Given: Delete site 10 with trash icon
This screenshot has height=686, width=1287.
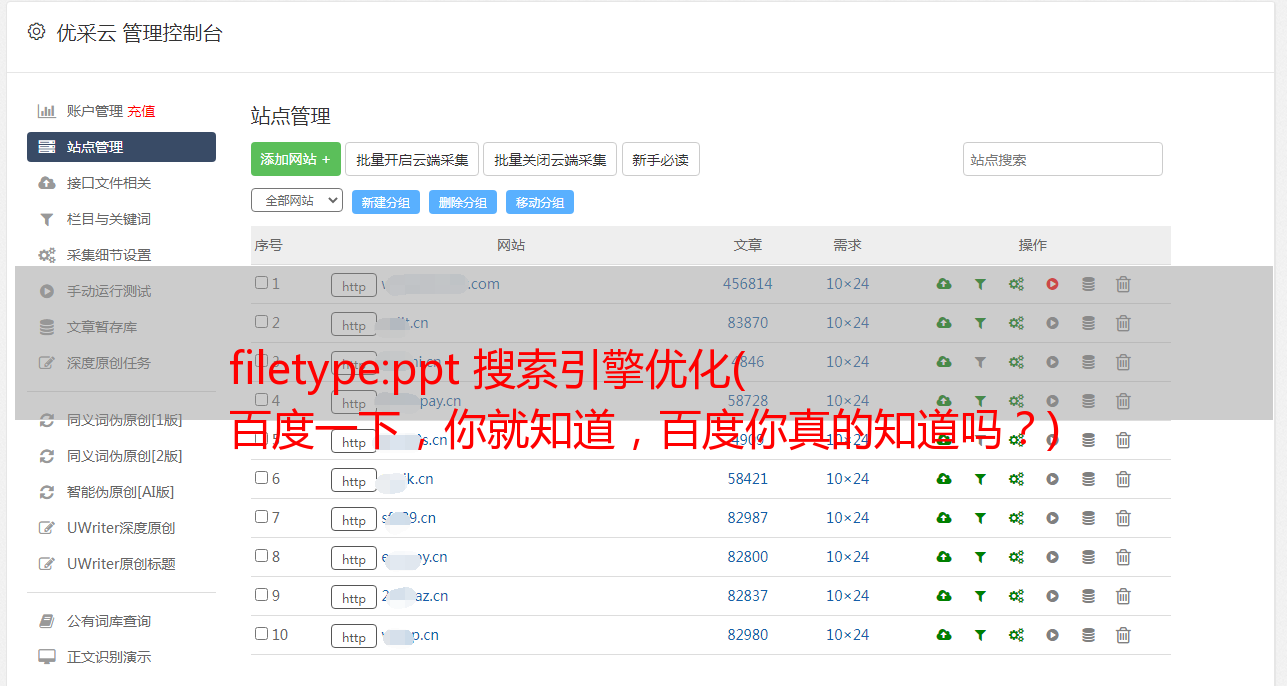Looking at the screenshot, I should tap(1123, 635).
